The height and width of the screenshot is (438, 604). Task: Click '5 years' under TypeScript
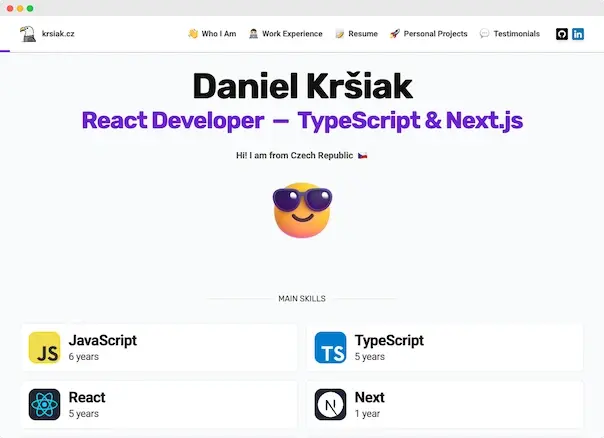click(369, 357)
